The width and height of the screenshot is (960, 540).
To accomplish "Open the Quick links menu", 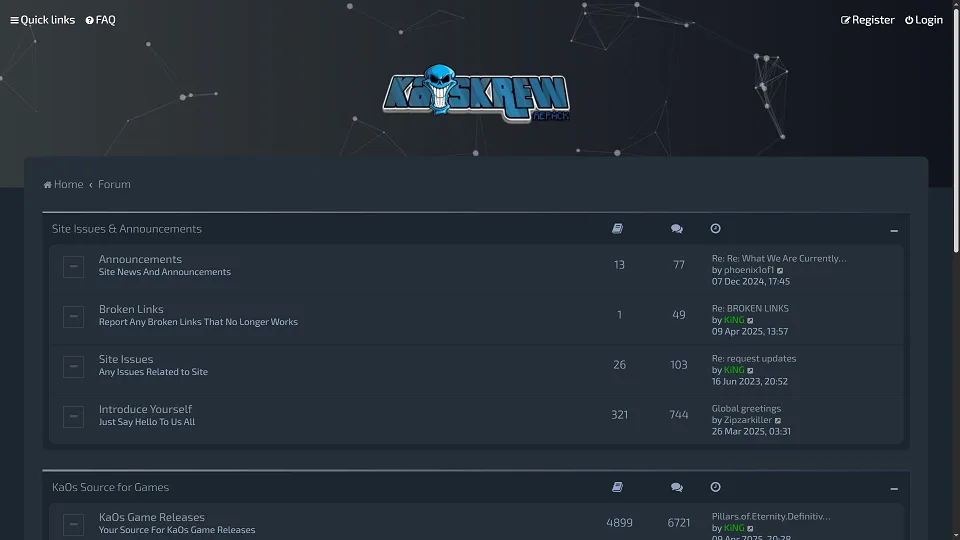I will [x=42, y=20].
